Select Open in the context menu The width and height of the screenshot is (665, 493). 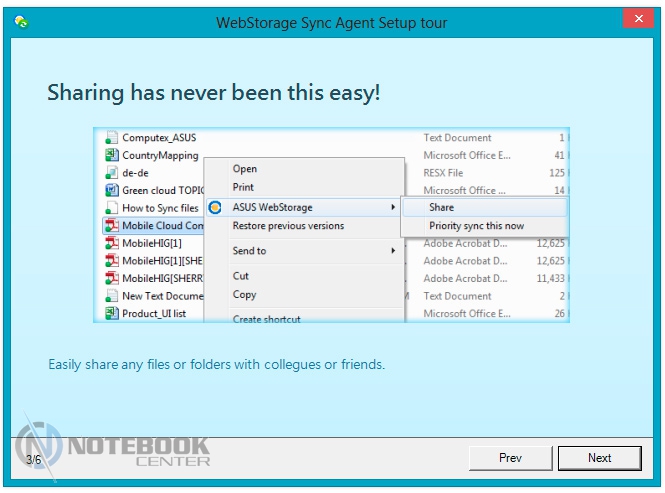click(245, 169)
